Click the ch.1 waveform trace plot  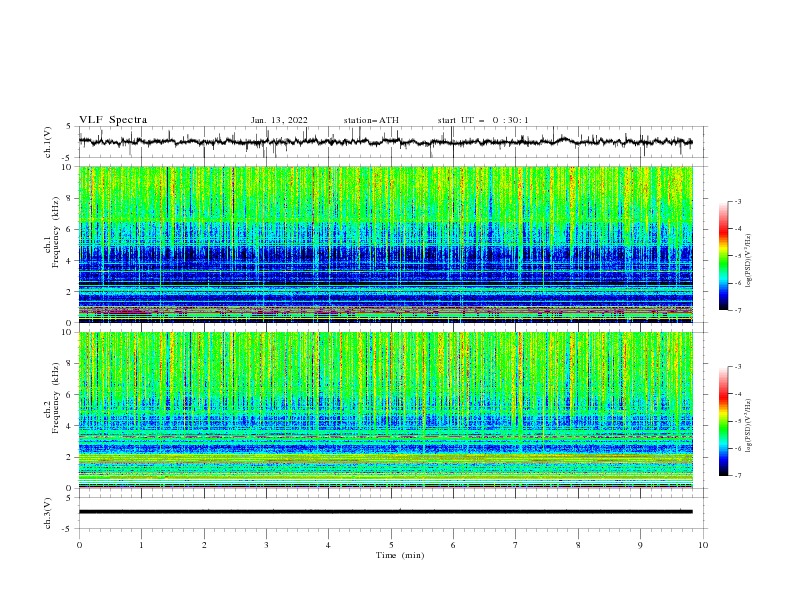click(386, 142)
